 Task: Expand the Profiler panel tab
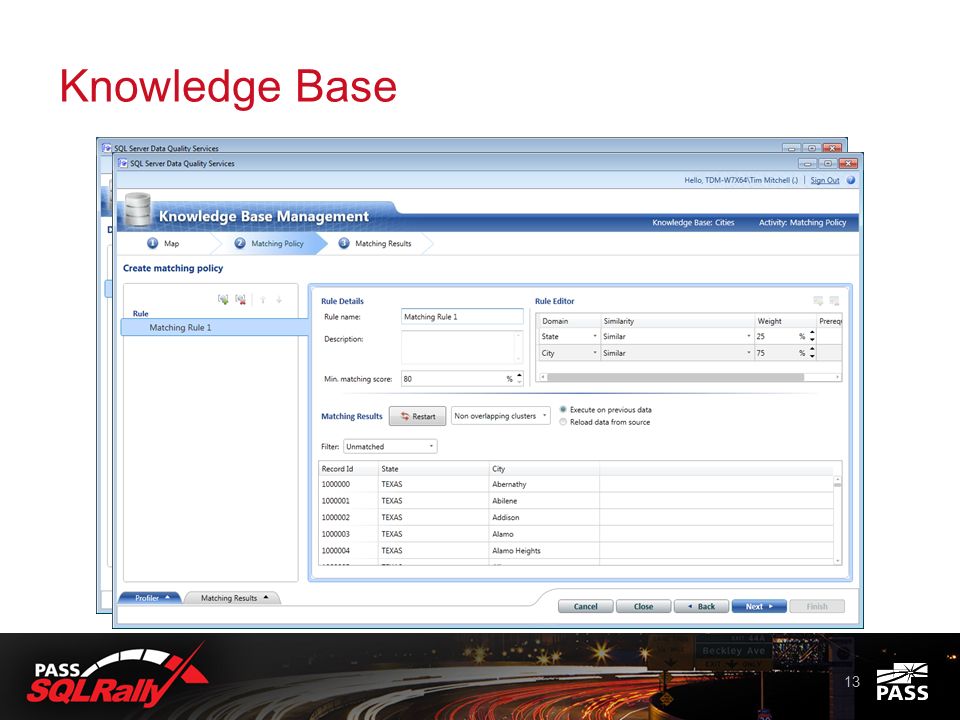tap(150, 598)
